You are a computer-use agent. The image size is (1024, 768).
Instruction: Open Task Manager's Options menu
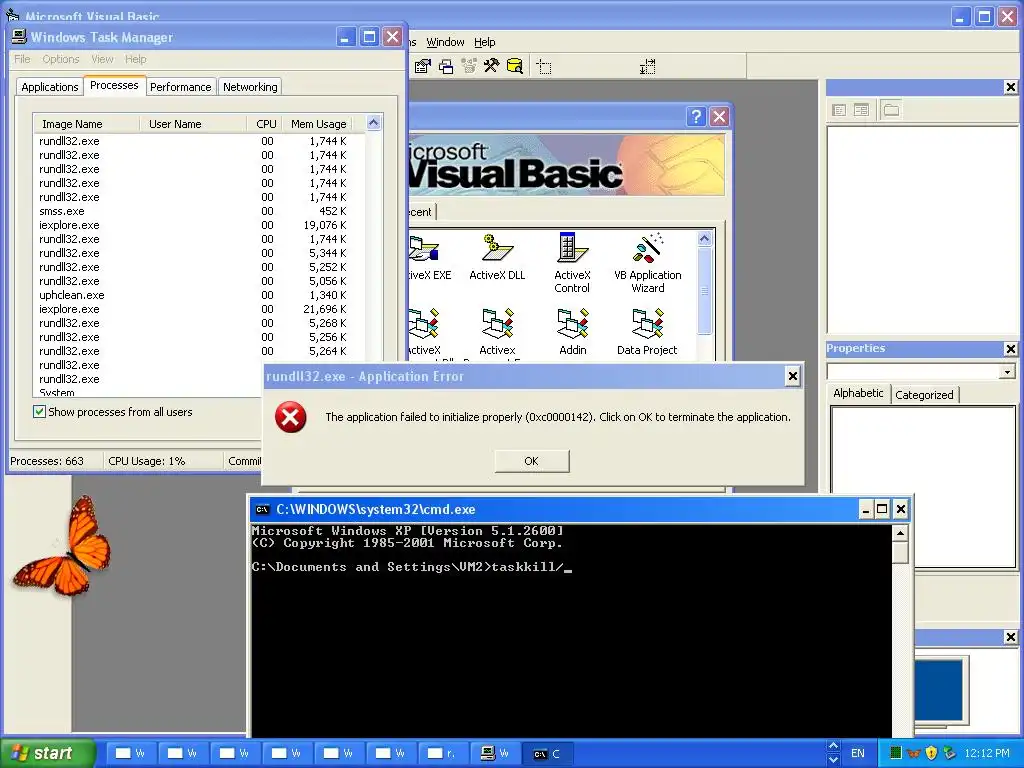[x=61, y=59]
